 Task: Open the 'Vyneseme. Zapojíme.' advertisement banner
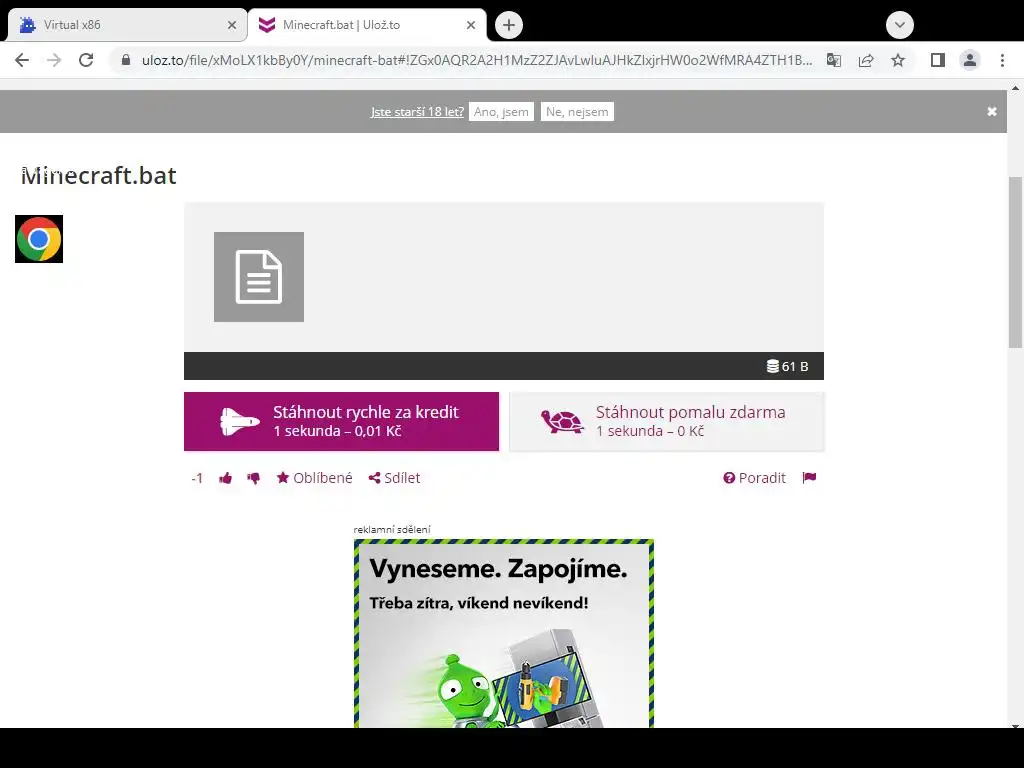(x=504, y=633)
